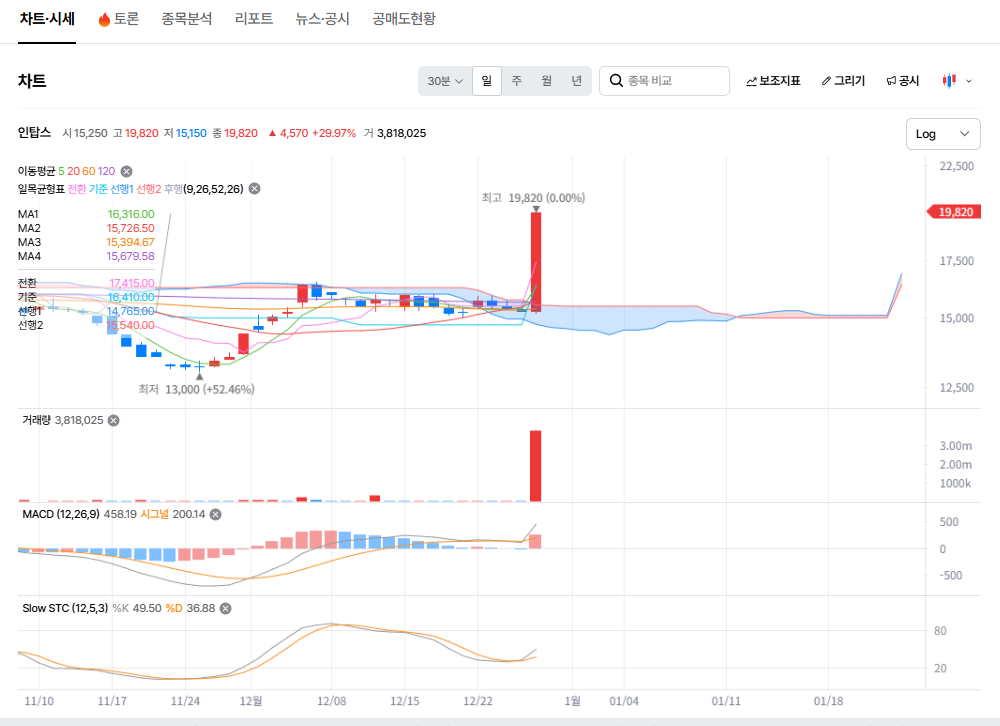Click the +29.97% change value
Screen dimensions: 1000x726
pos(334,133)
